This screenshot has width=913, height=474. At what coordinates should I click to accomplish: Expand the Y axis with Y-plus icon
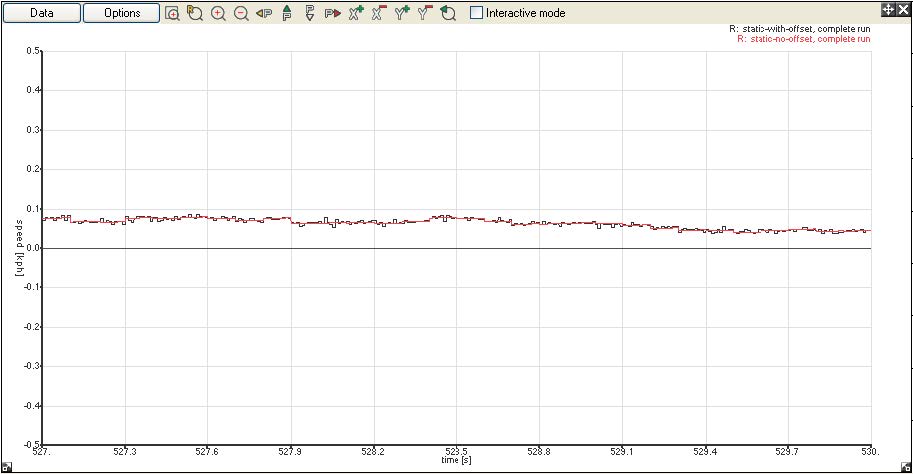402,13
